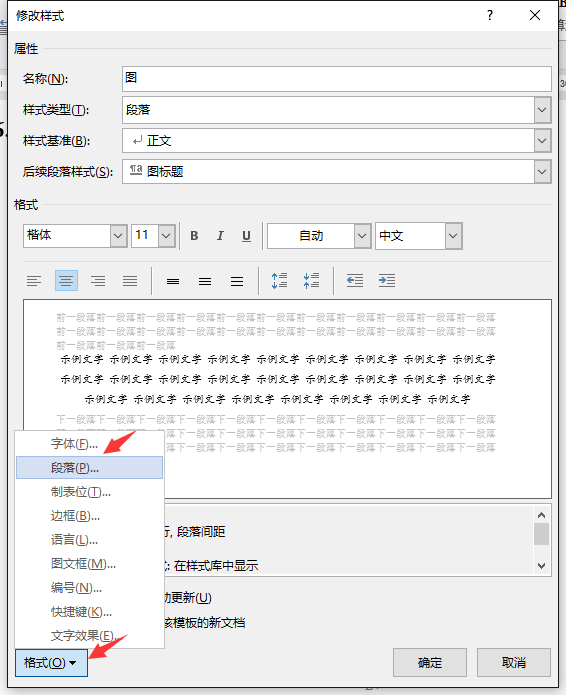Viewport: 566px width, 695px height.
Task: Select double line spacing icon
Action: click(237, 281)
